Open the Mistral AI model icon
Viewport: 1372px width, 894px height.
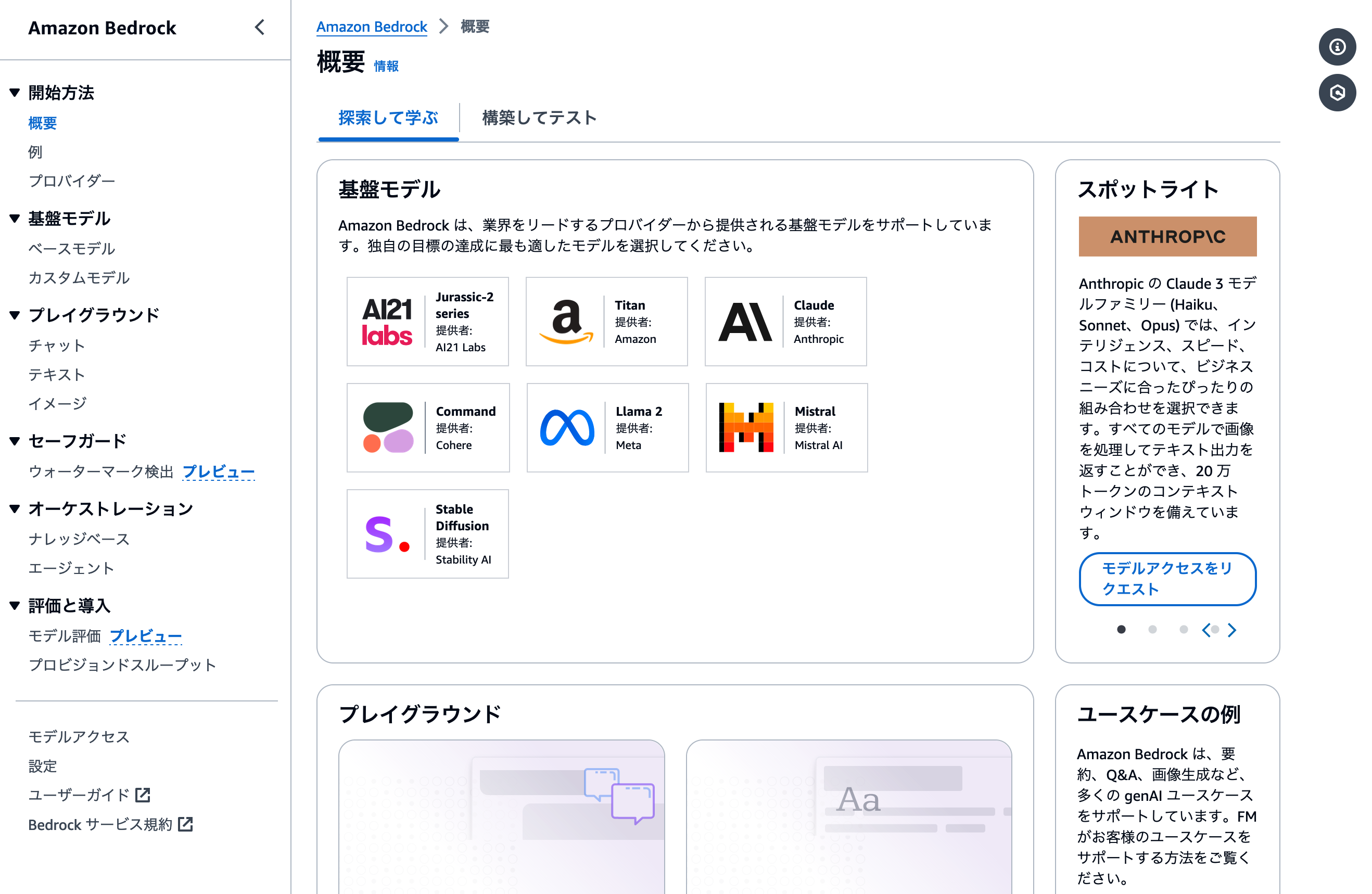(747, 427)
